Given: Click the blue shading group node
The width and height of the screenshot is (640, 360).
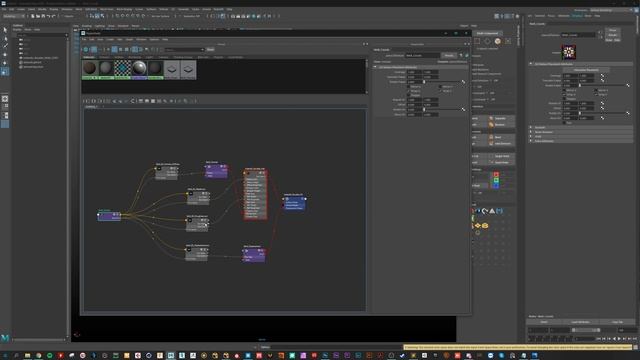Looking at the screenshot, I should [294, 202].
